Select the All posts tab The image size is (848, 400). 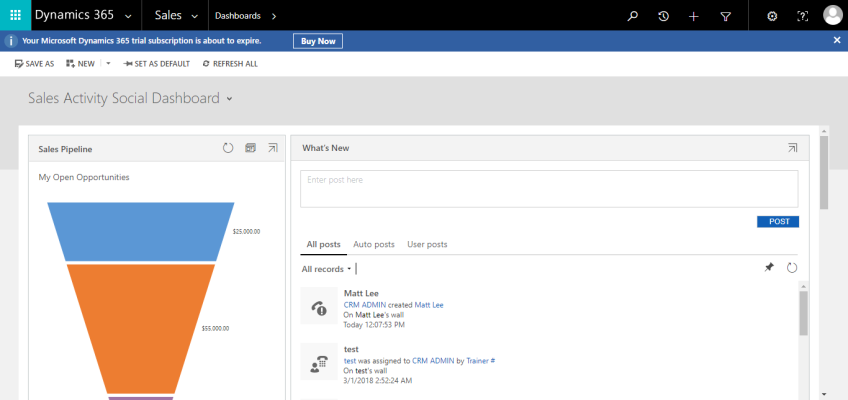tap(323, 244)
